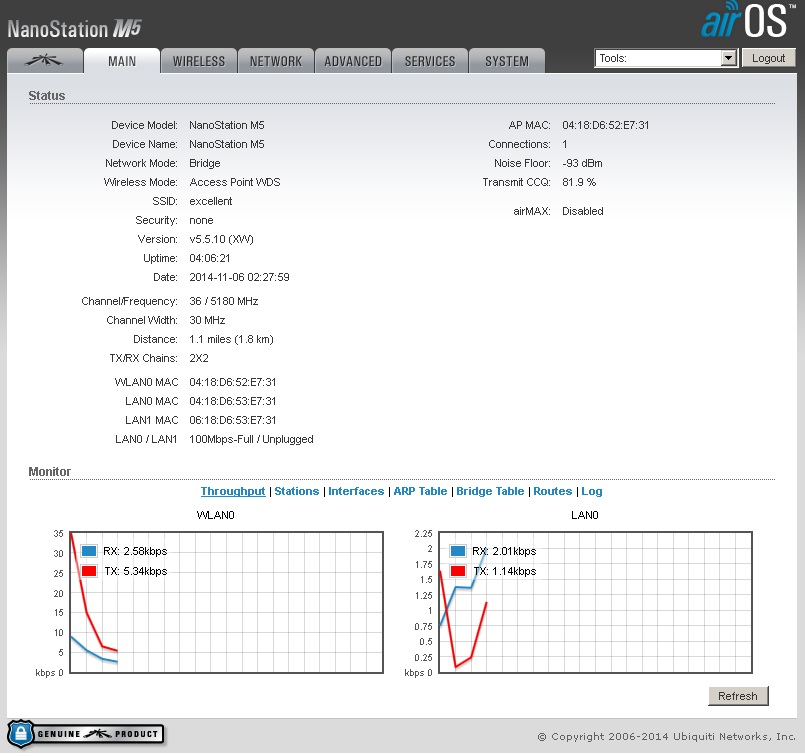Click the WLAN0 throughput graph
This screenshot has width=805, height=756.
coord(226,602)
